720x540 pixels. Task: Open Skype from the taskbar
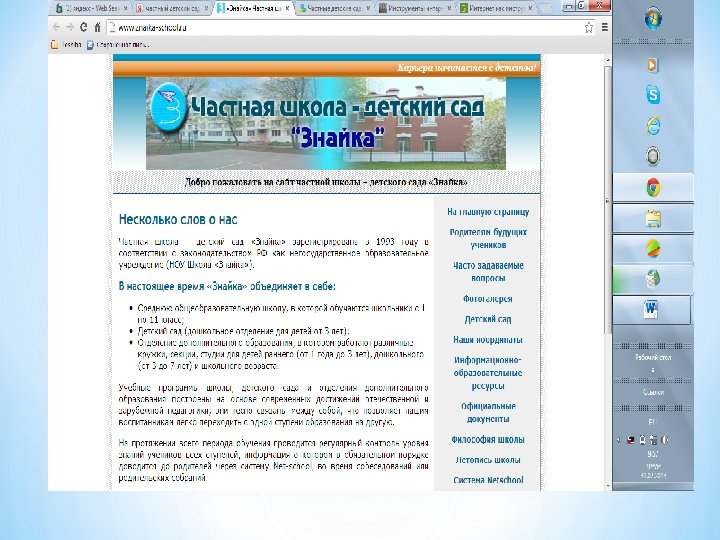(x=653, y=95)
